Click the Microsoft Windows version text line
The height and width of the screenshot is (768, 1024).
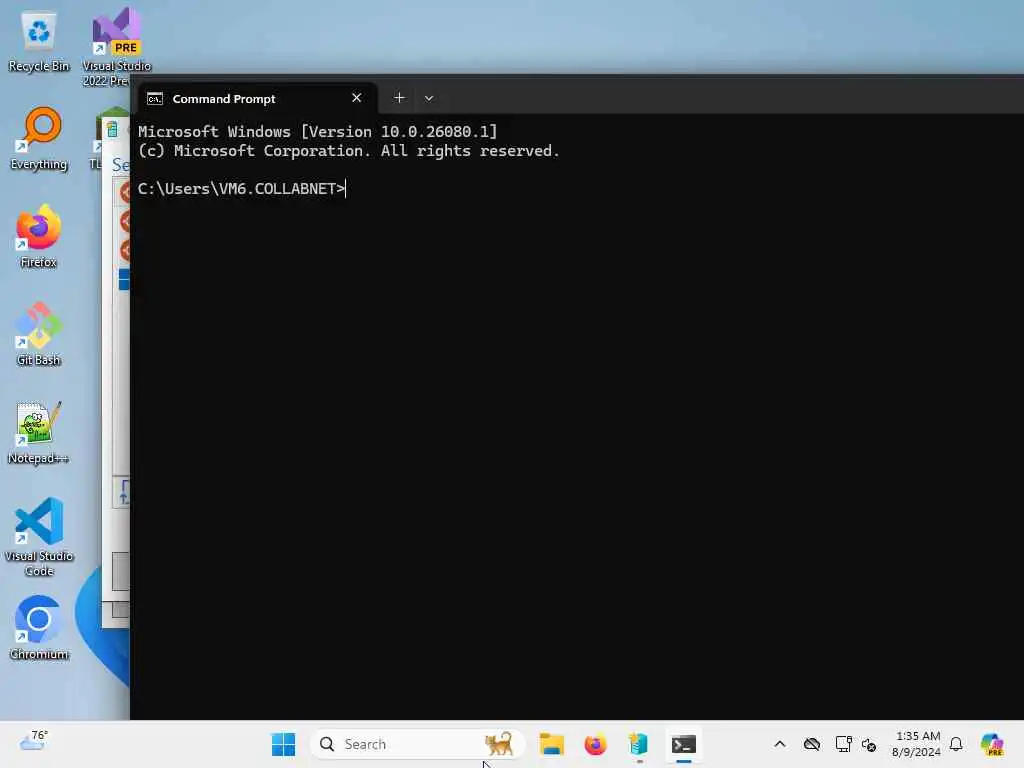pyautogui.click(x=317, y=131)
